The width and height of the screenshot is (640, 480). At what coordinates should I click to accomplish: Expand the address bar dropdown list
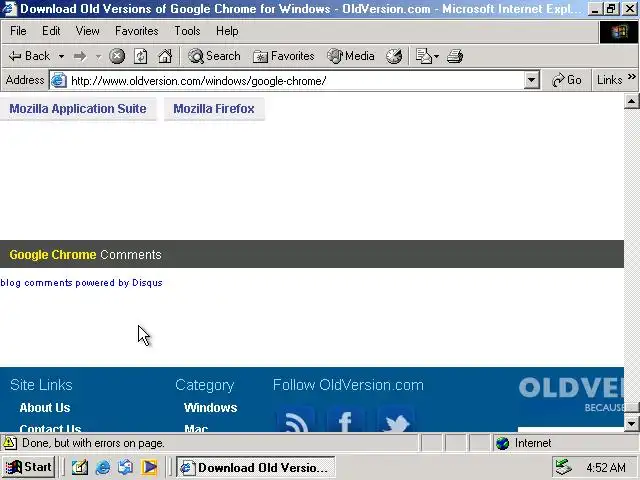(x=531, y=81)
